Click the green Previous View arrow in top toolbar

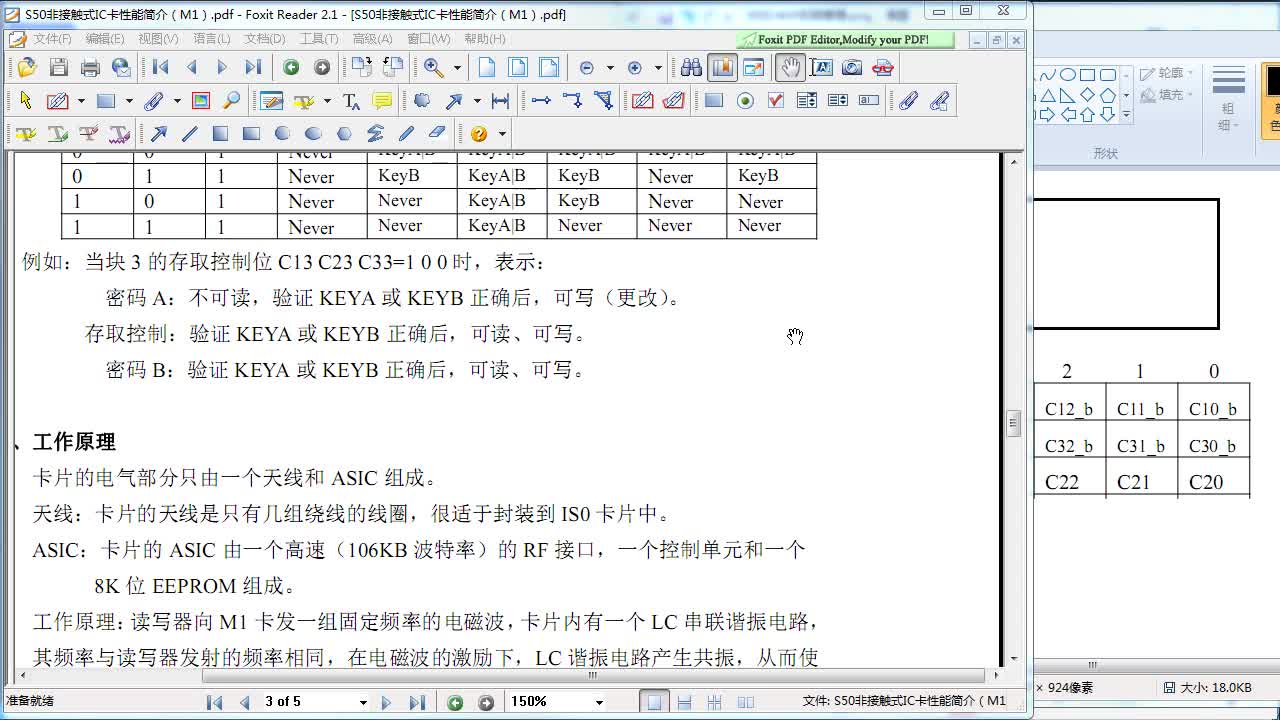click(291, 68)
